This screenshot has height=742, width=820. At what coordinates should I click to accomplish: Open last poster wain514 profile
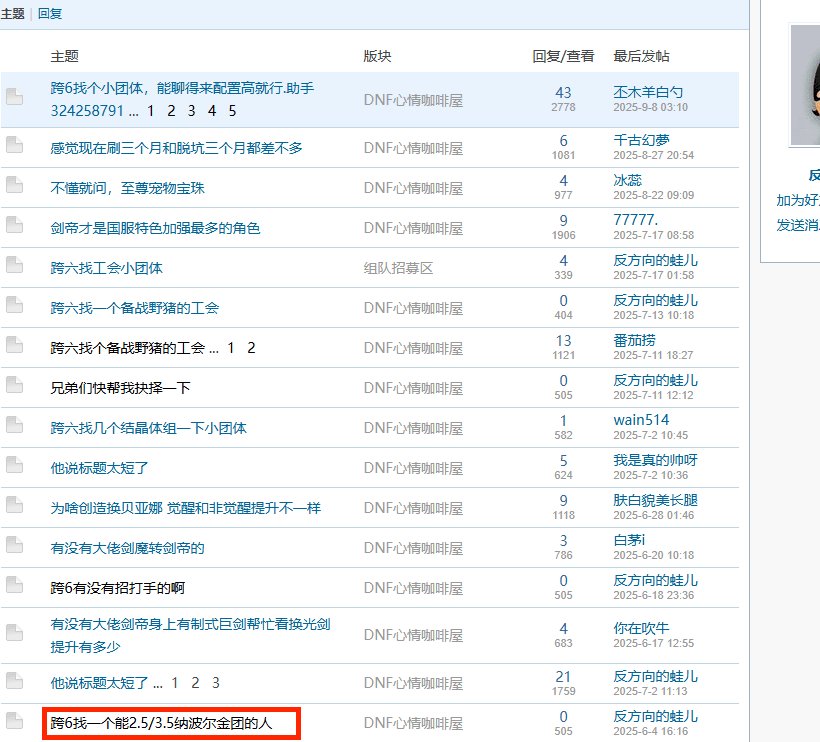[x=641, y=420]
